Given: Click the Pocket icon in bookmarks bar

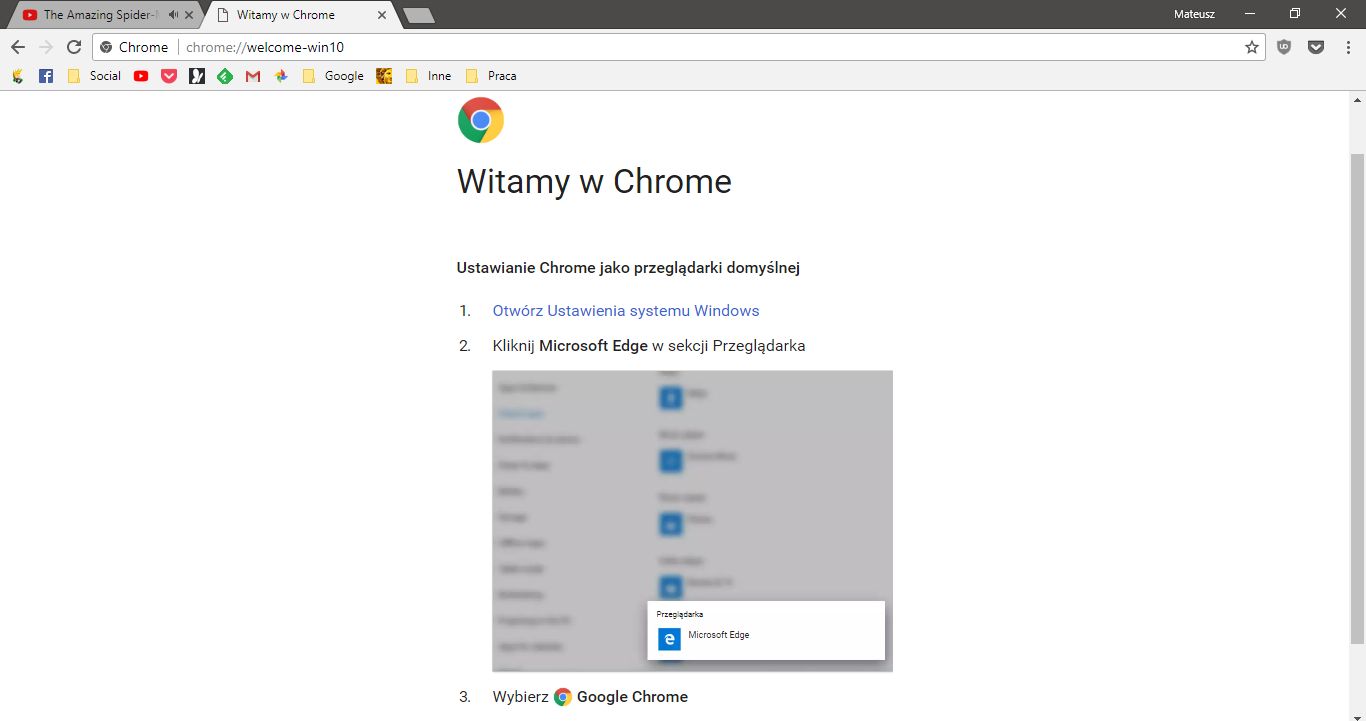Looking at the screenshot, I should [x=169, y=75].
